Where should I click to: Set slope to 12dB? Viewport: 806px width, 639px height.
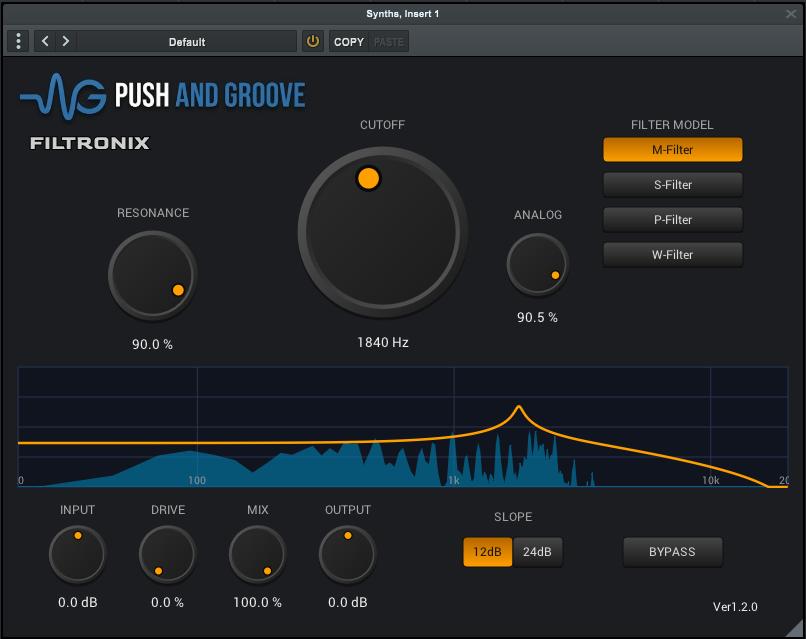pyautogui.click(x=487, y=552)
